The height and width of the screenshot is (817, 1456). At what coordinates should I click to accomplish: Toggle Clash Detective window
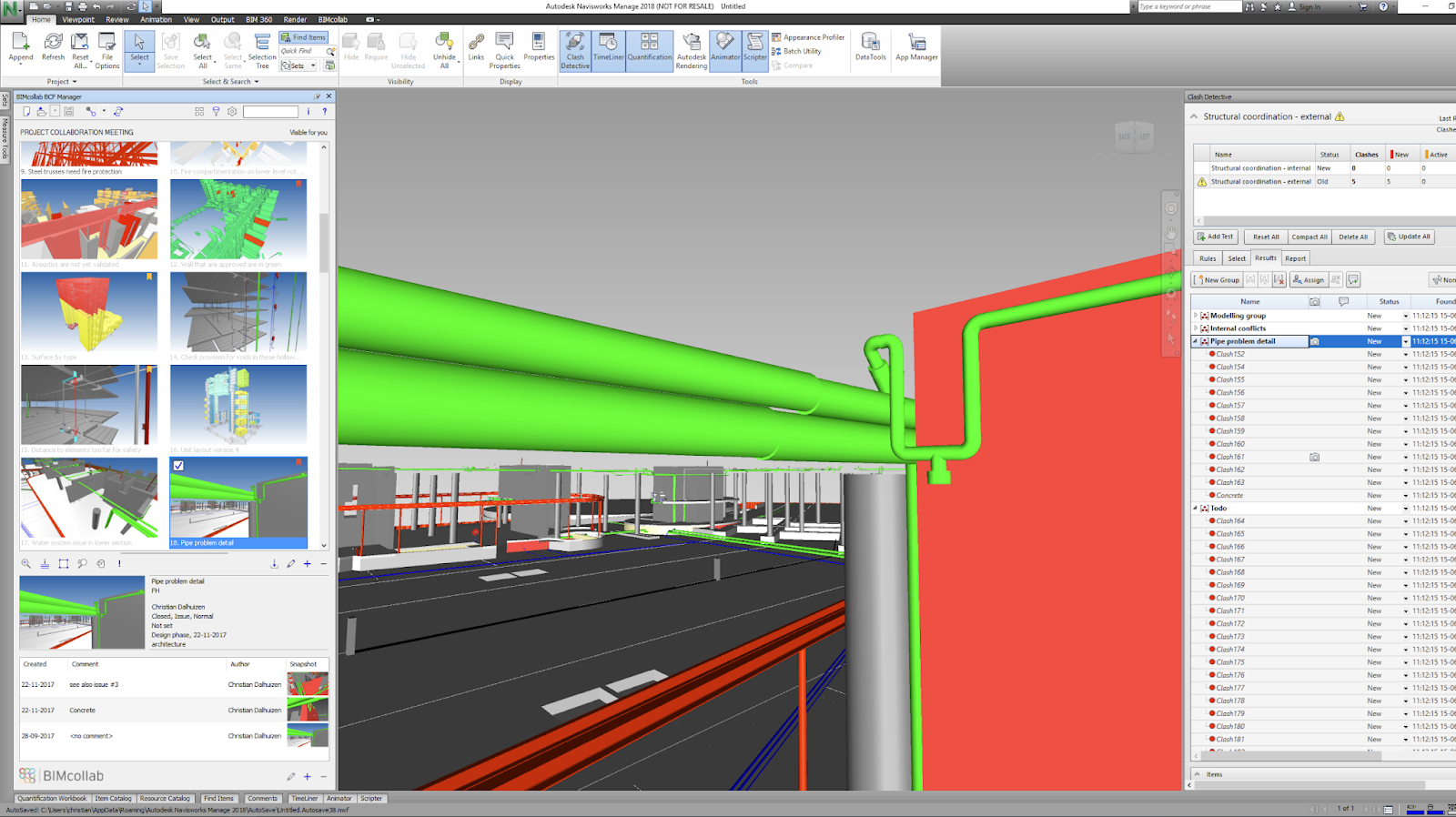click(575, 50)
